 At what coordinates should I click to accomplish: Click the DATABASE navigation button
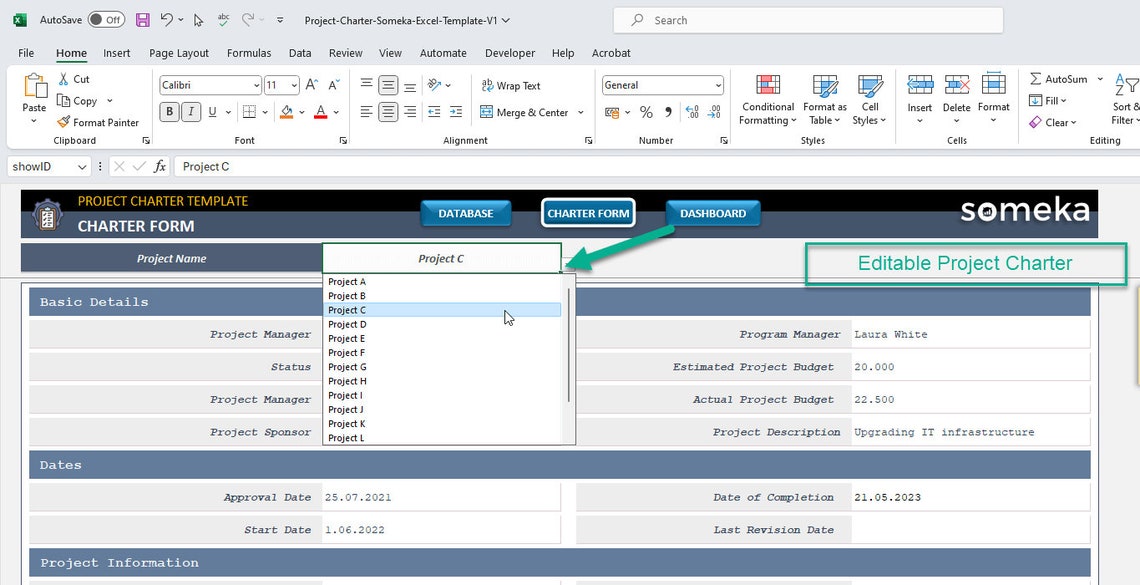(465, 212)
